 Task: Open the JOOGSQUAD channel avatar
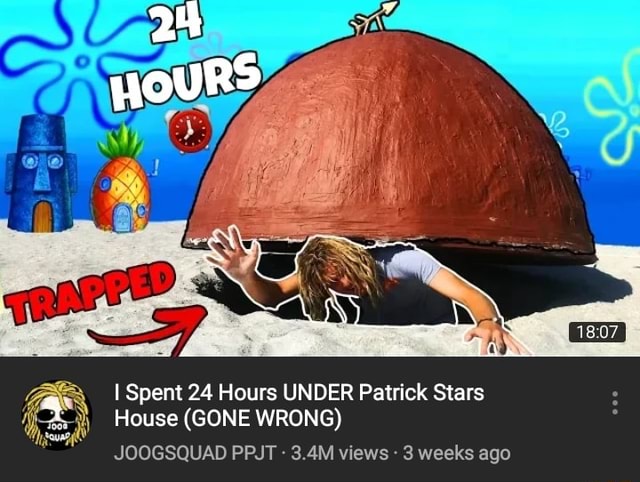(x=56, y=415)
